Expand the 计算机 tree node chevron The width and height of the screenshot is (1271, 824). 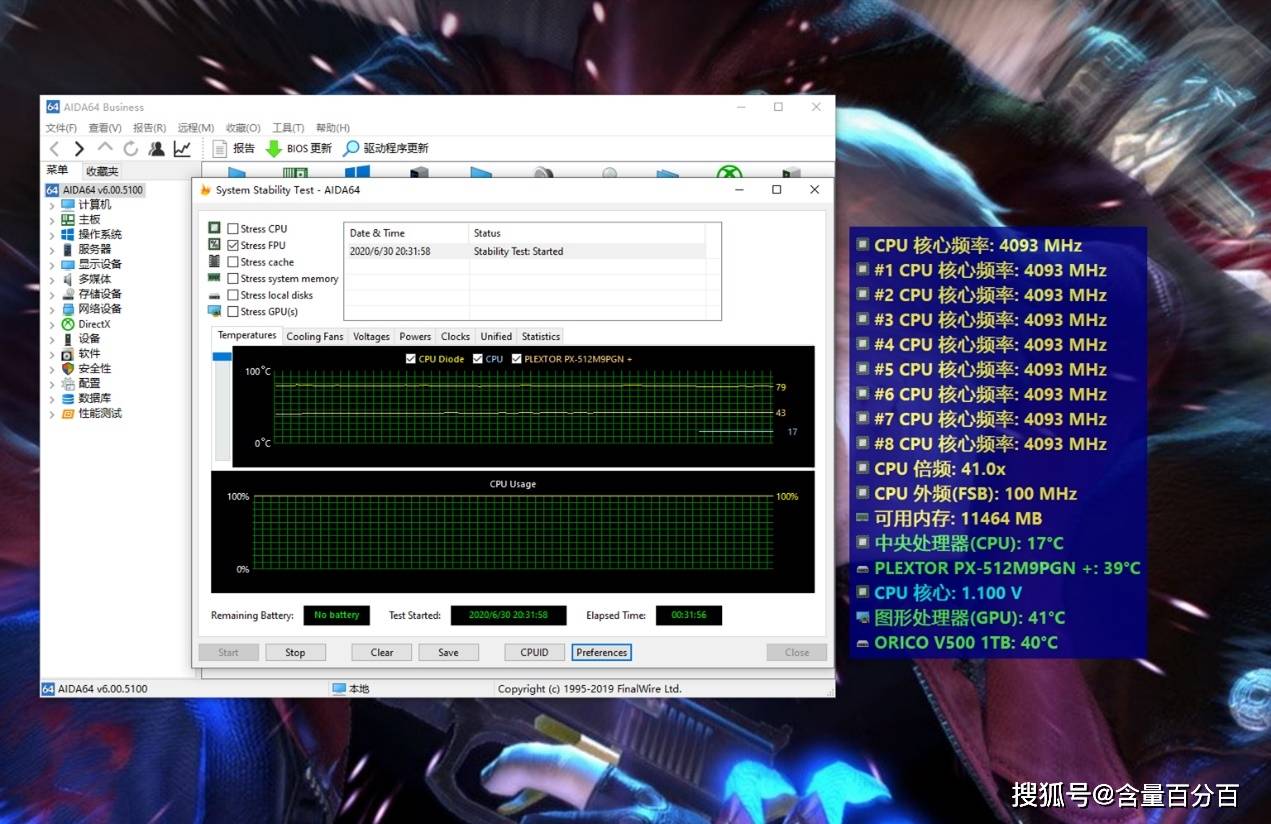52,205
